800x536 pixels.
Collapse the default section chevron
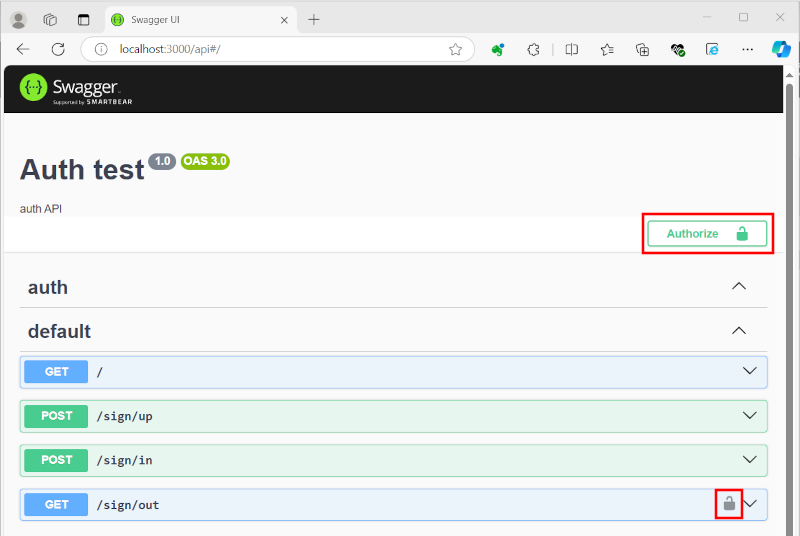739,331
